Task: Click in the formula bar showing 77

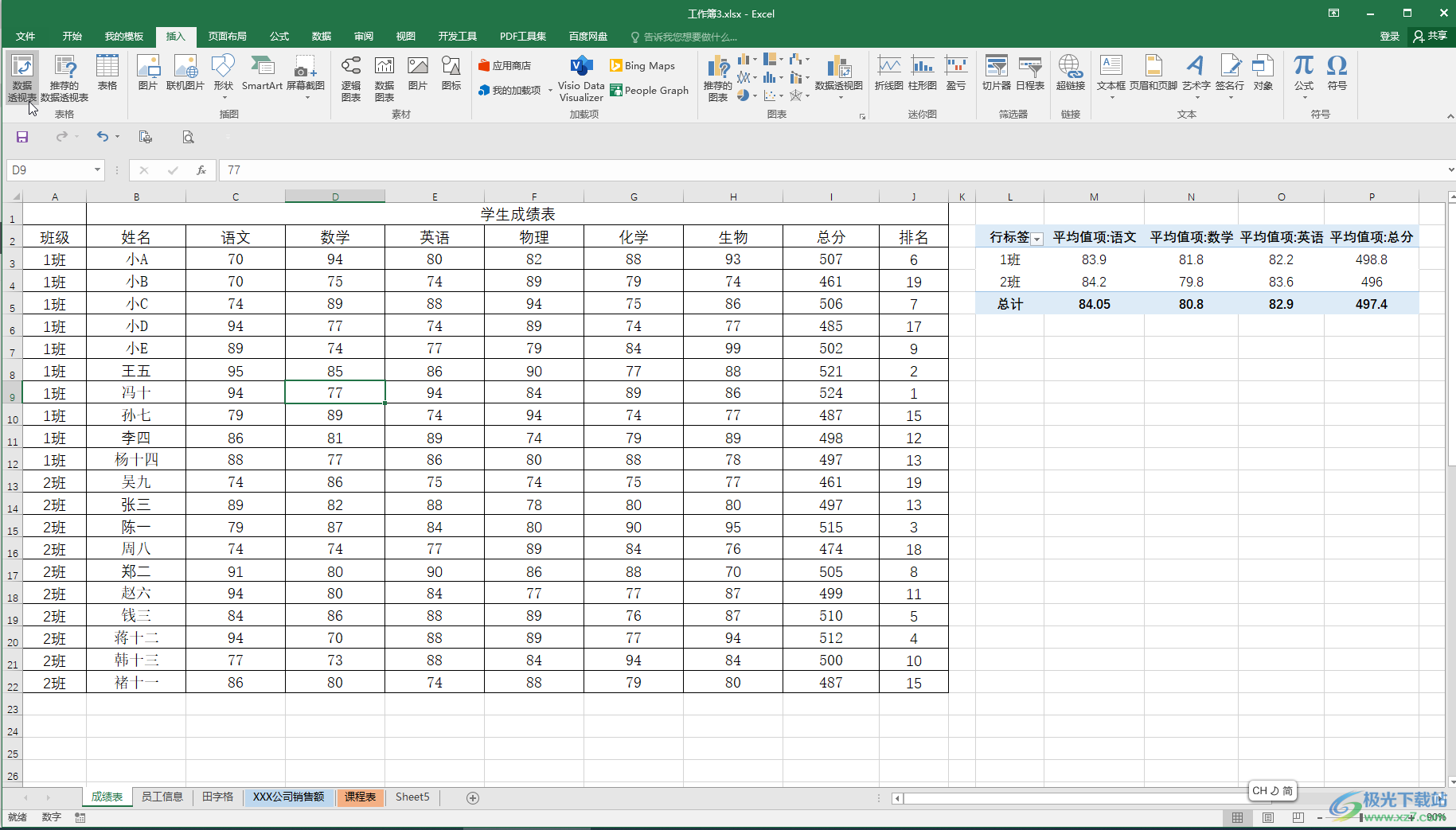Action: (x=832, y=170)
